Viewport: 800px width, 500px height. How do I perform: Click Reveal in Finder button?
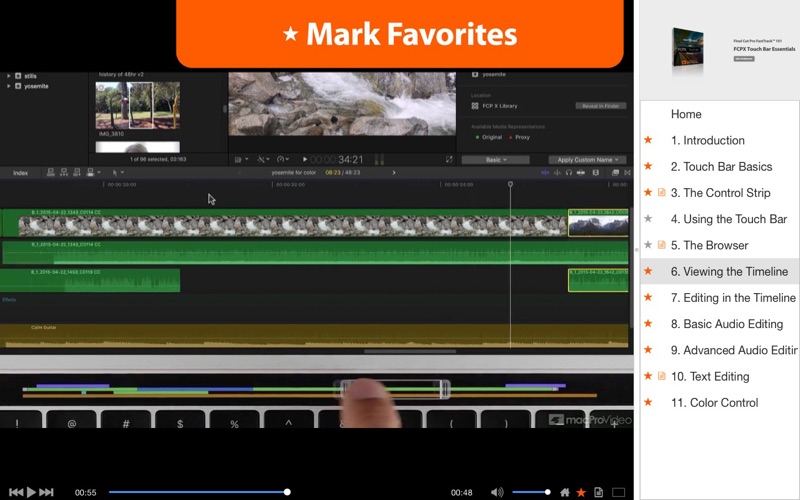pyautogui.click(x=601, y=106)
